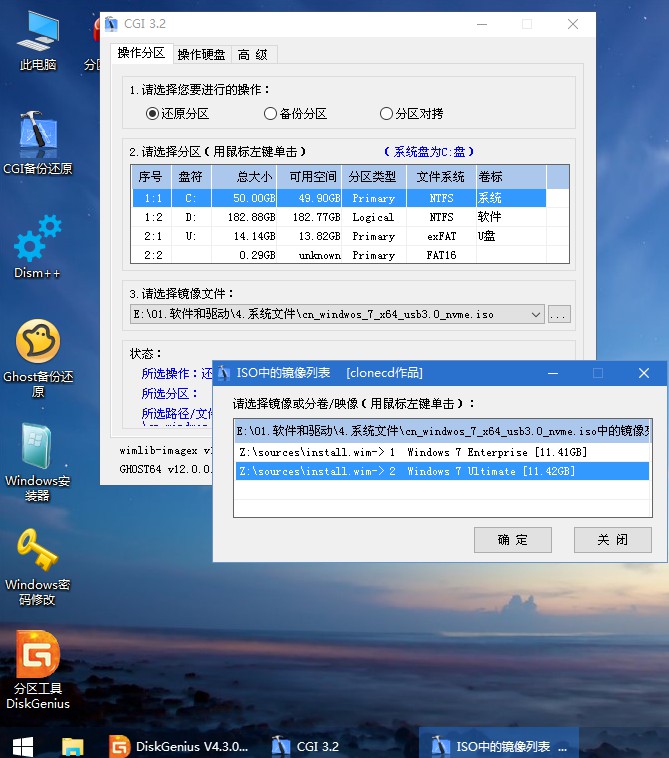Viewport: 669px width, 758px height.
Task: Launch the Dism++ desktop icon
Action: [38, 247]
